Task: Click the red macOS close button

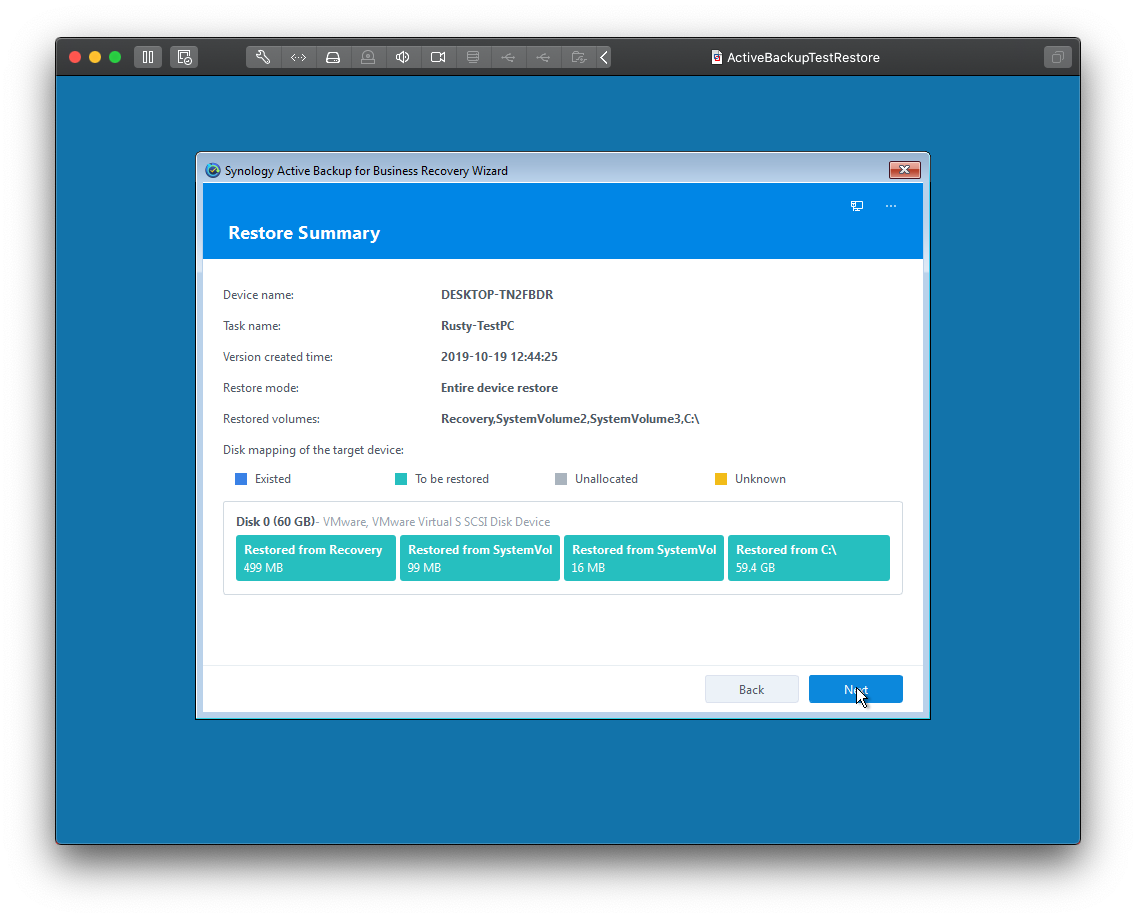Action: [75, 57]
